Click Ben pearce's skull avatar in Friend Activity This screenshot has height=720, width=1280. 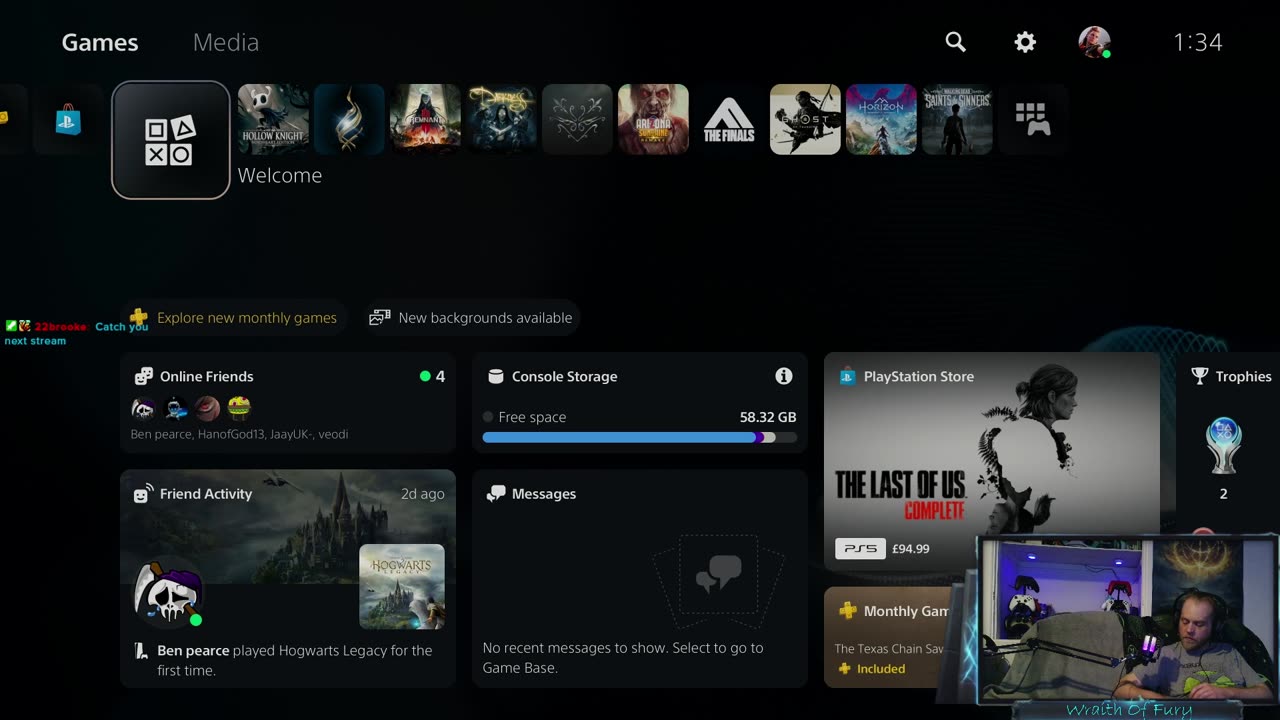tap(168, 592)
